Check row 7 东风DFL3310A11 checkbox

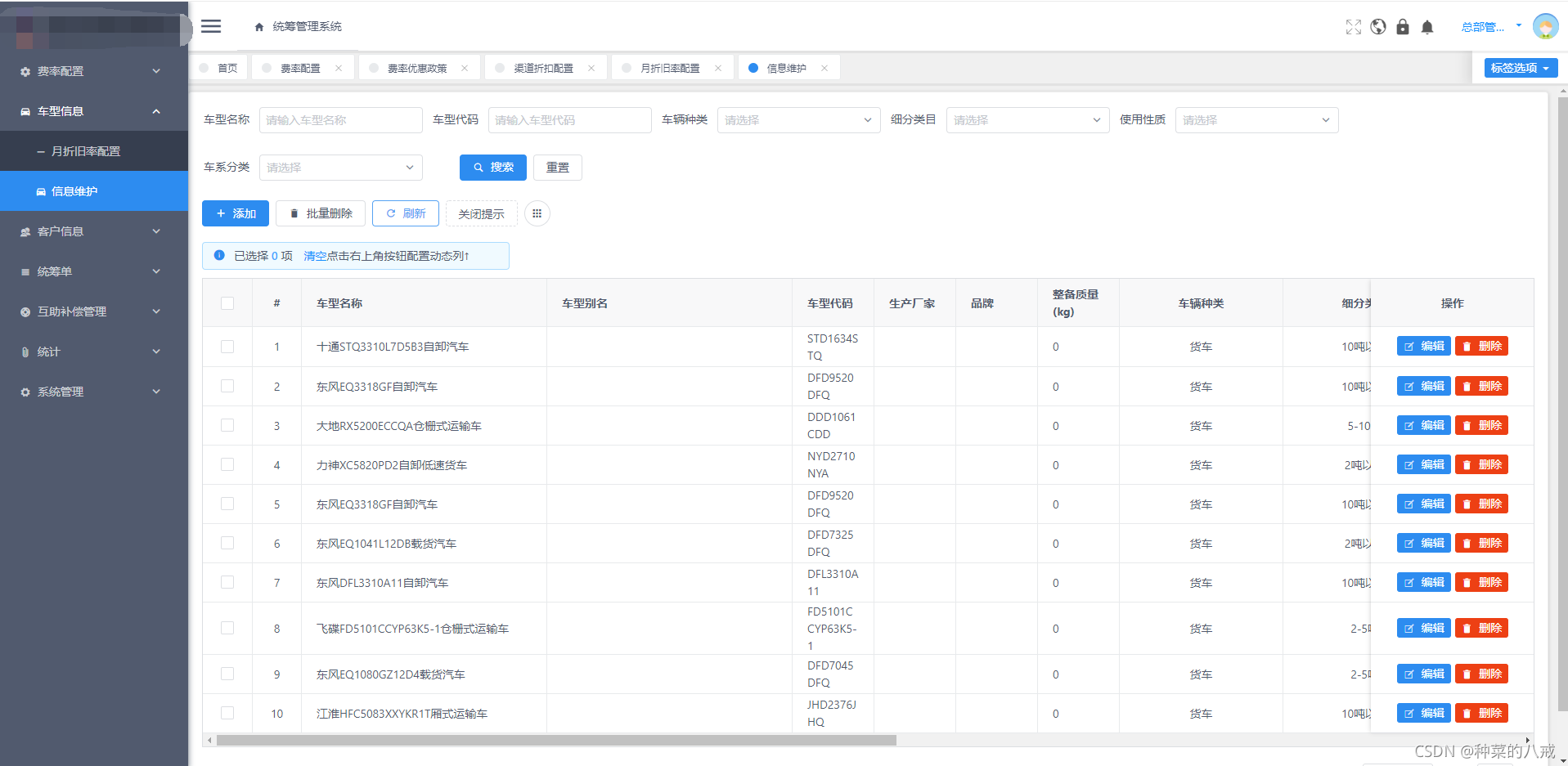pyautogui.click(x=227, y=582)
